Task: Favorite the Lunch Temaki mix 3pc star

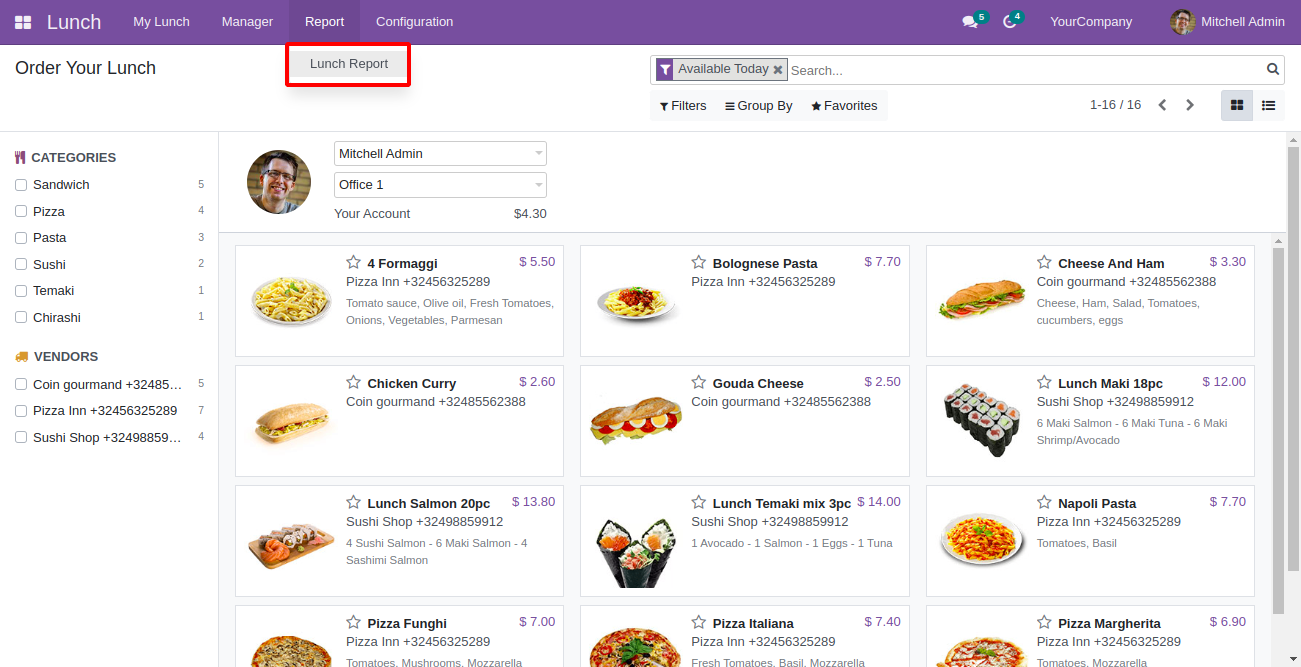Action: coord(699,502)
